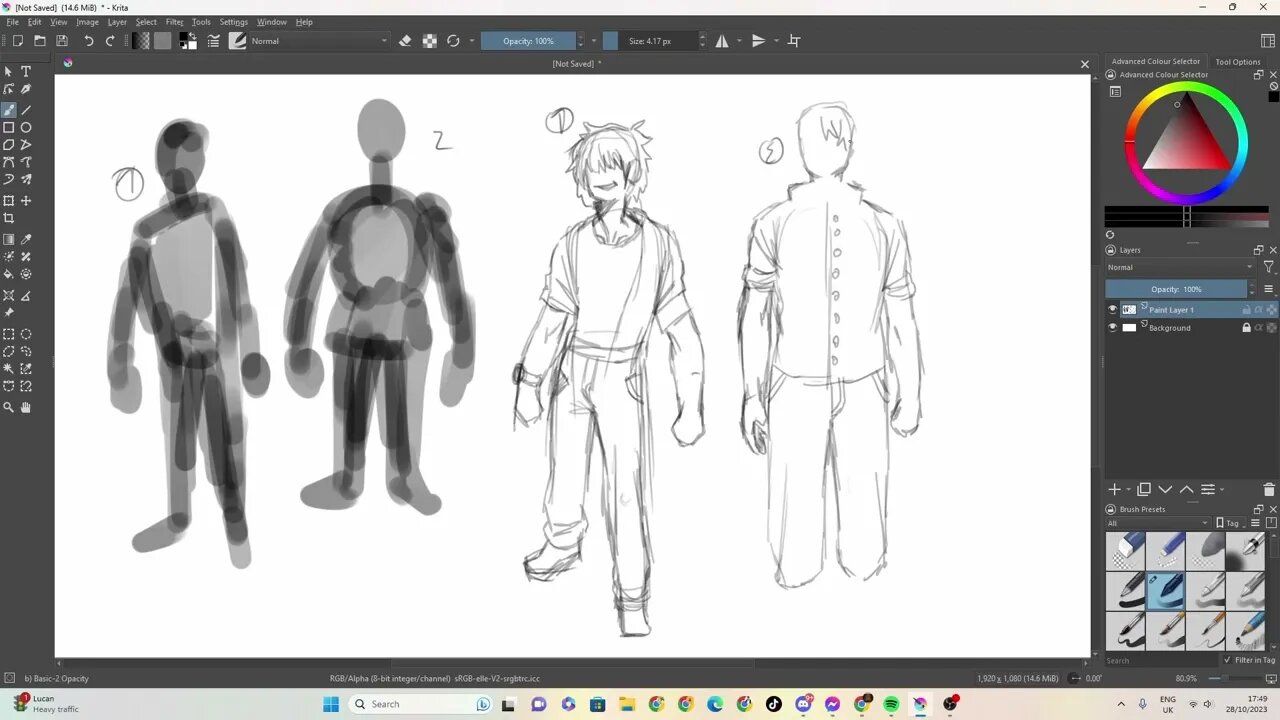Select the Rectangle tool
The image size is (1280, 720).
coord(9,127)
